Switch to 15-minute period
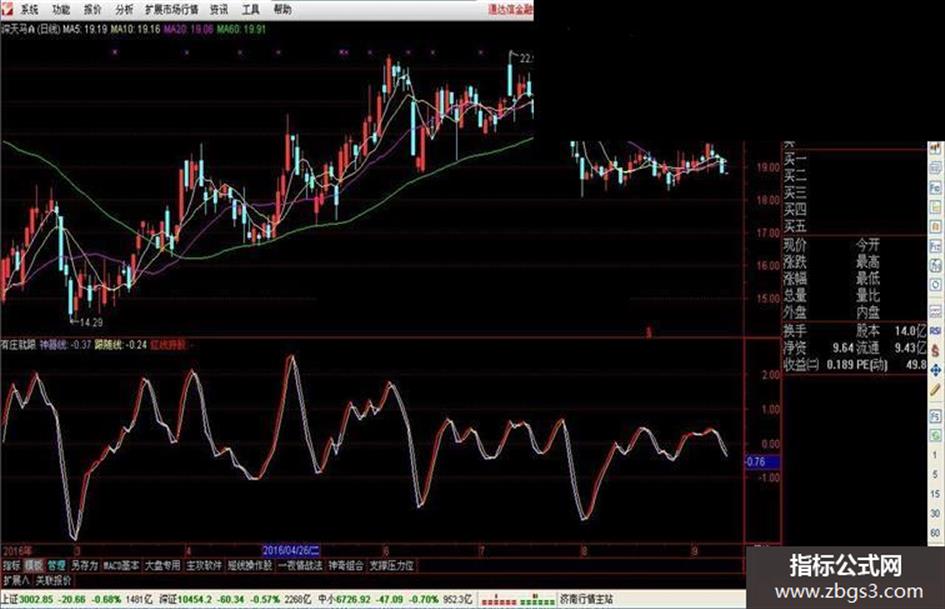 [935, 494]
